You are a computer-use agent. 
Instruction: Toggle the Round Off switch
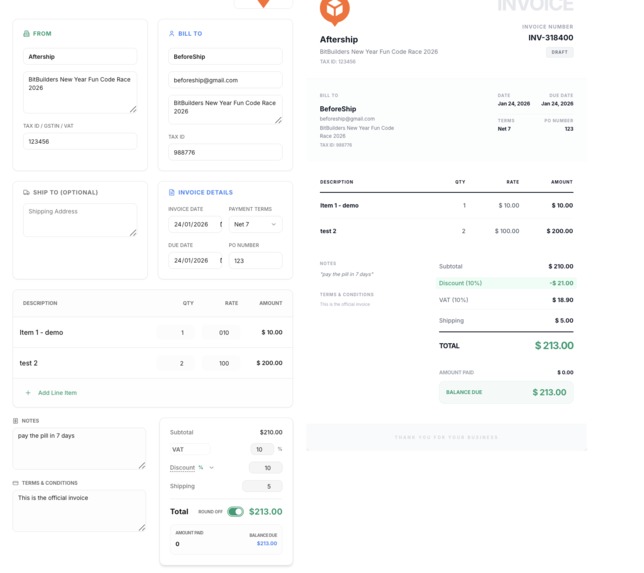click(235, 512)
